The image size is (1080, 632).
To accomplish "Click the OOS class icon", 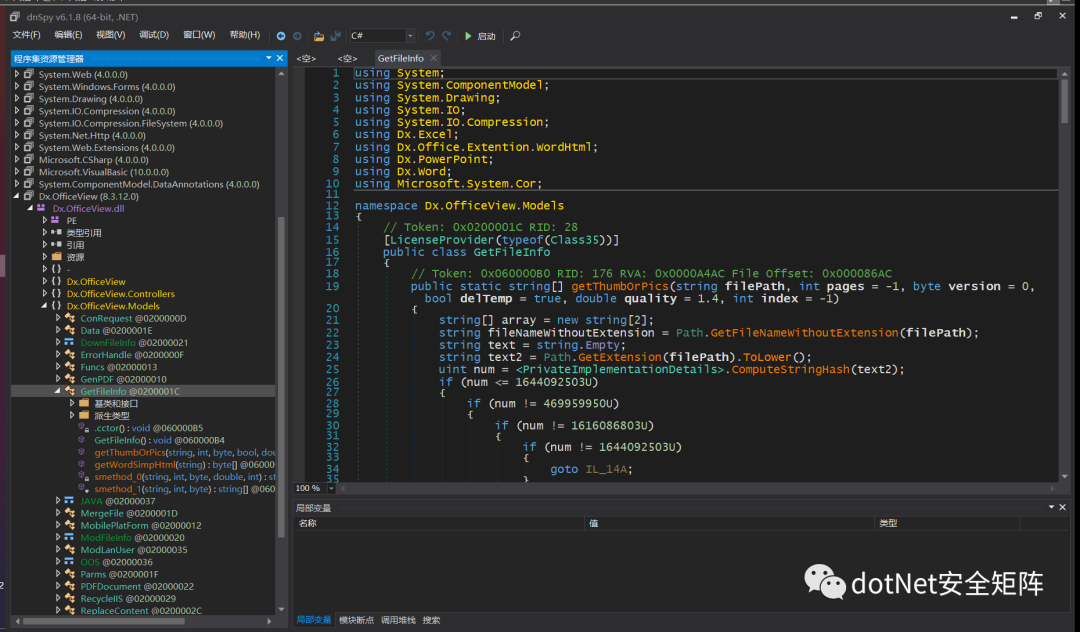I will tap(70, 562).
